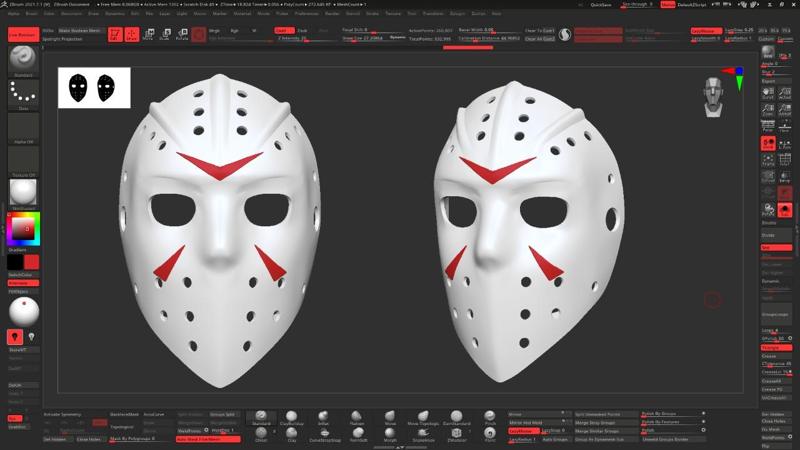
Task: Pick the Move Topological brush
Action: 423,418
